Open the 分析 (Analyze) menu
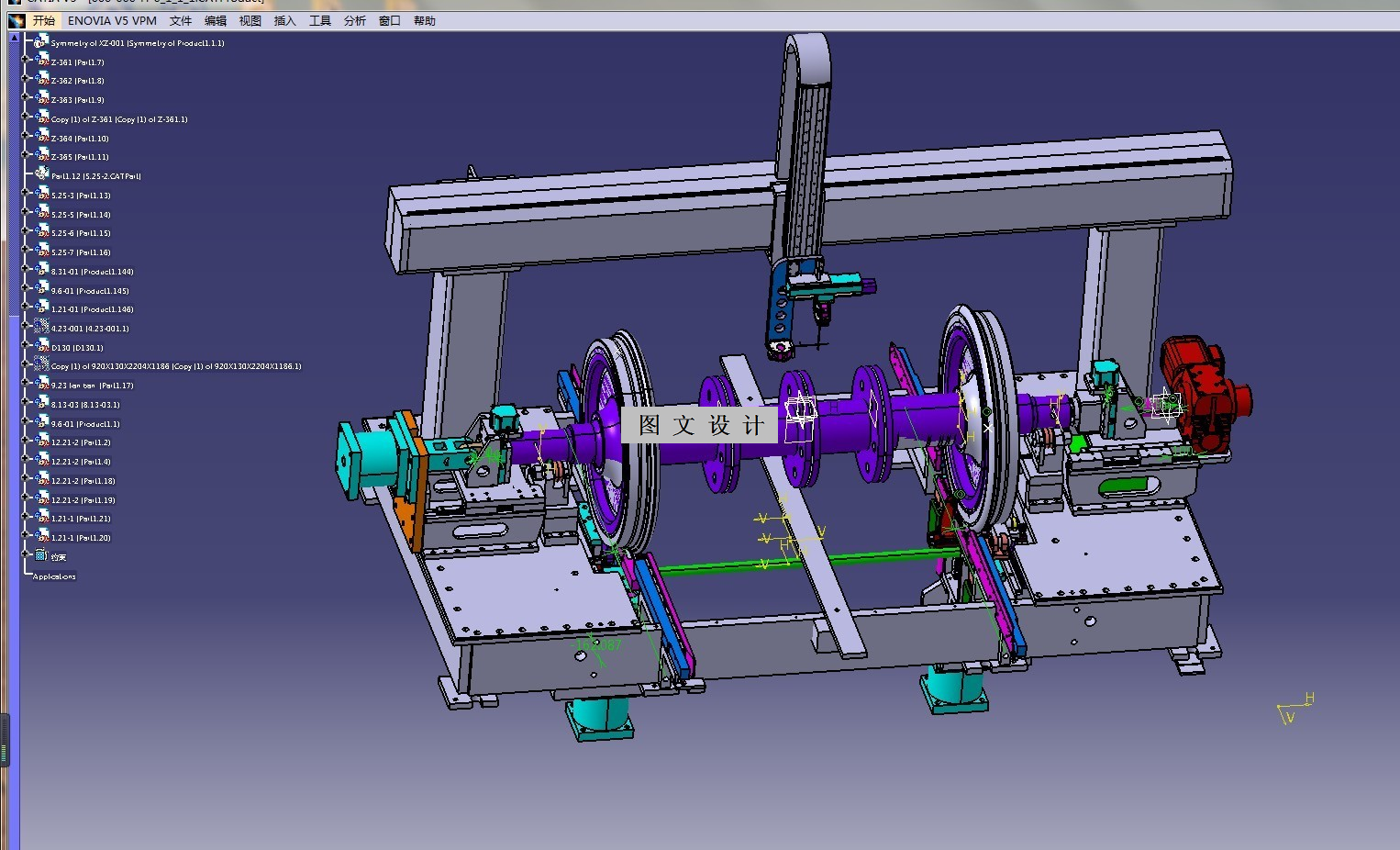The width and height of the screenshot is (1400, 850). (355, 20)
